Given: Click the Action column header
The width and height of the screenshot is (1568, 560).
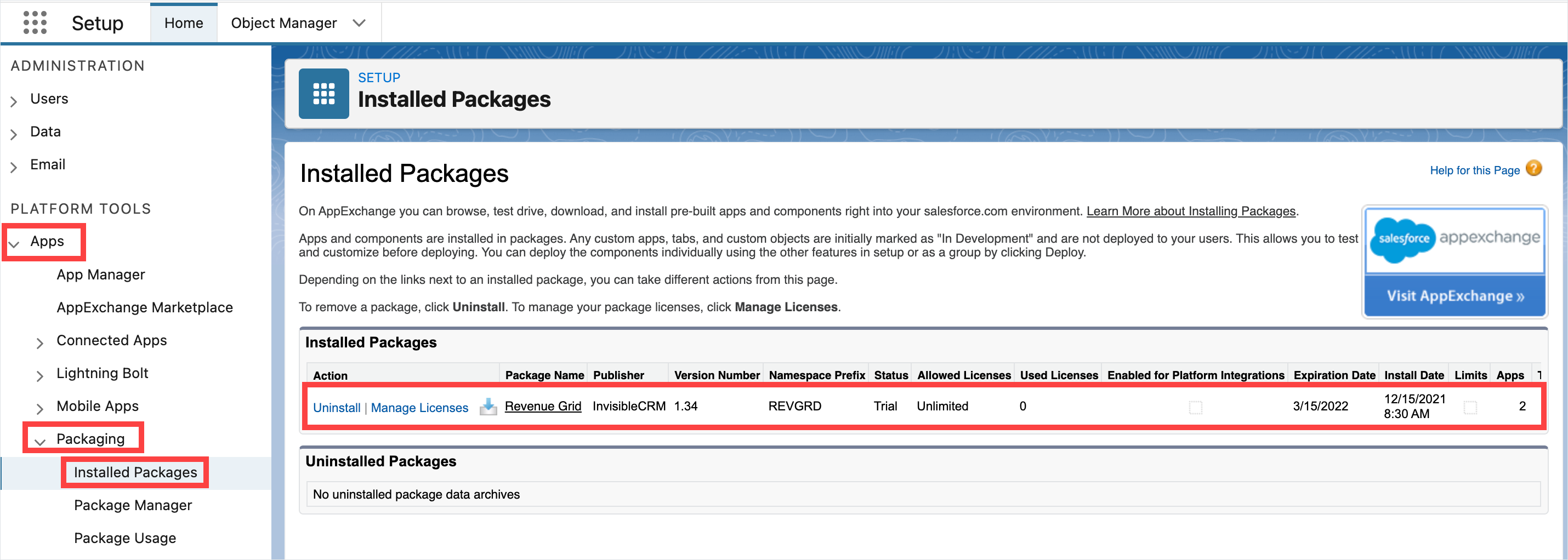Looking at the screenshot, I should [330, 375].
